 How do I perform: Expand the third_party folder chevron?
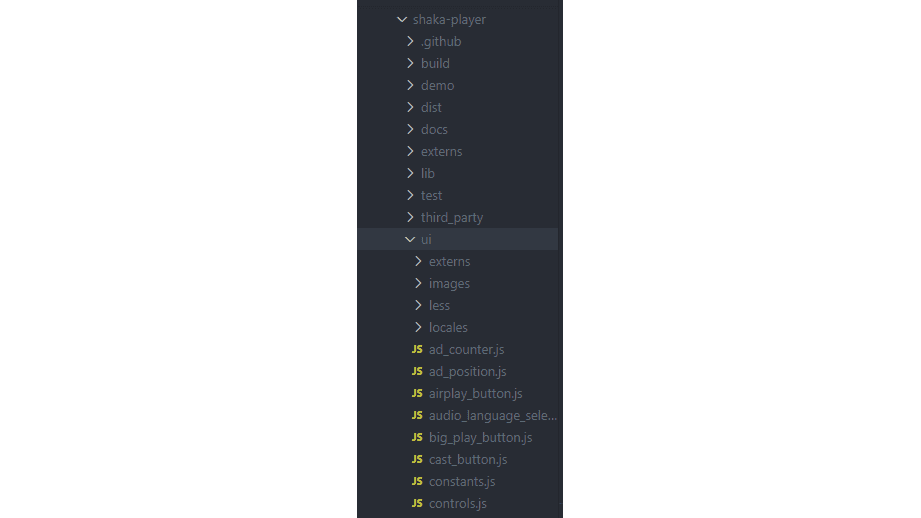pos(410,217)
